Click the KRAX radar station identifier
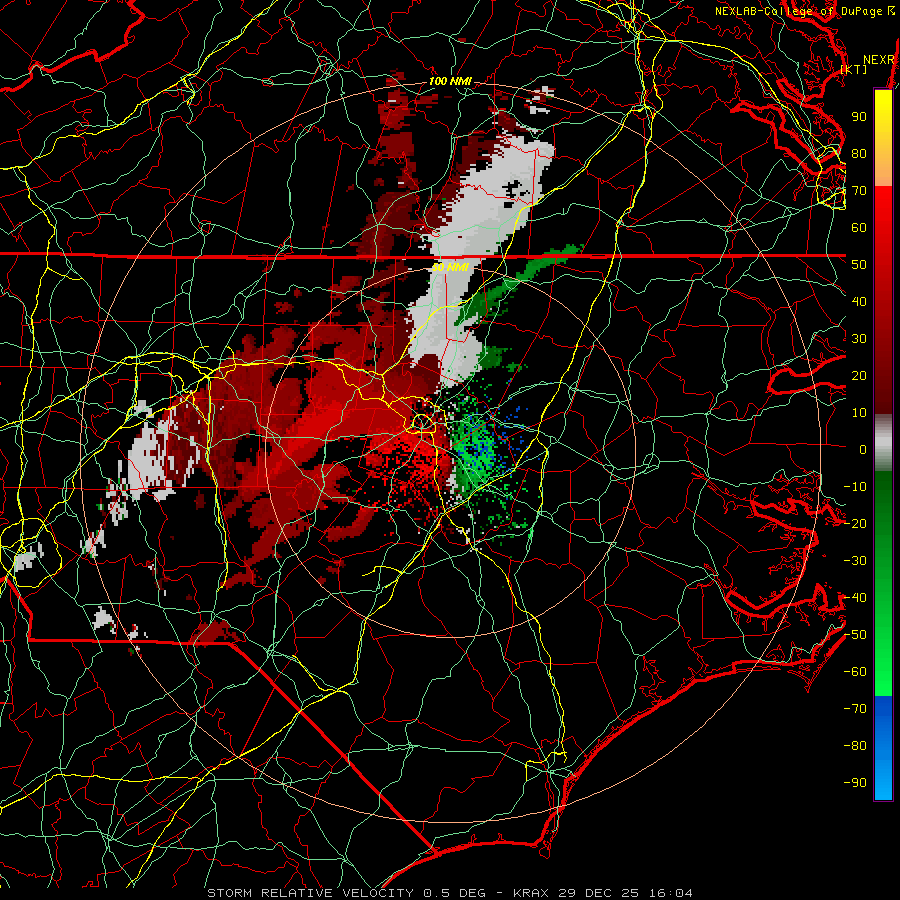The height and width of the screenshot is (900, 900). [530, 893]
